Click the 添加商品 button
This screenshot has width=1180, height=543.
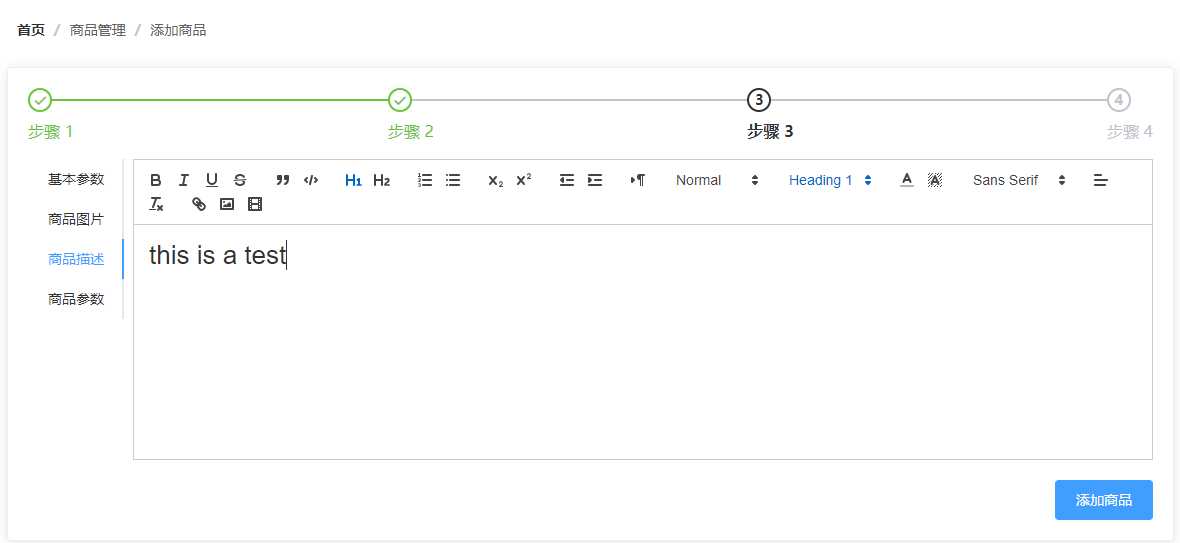(1103, 500)
